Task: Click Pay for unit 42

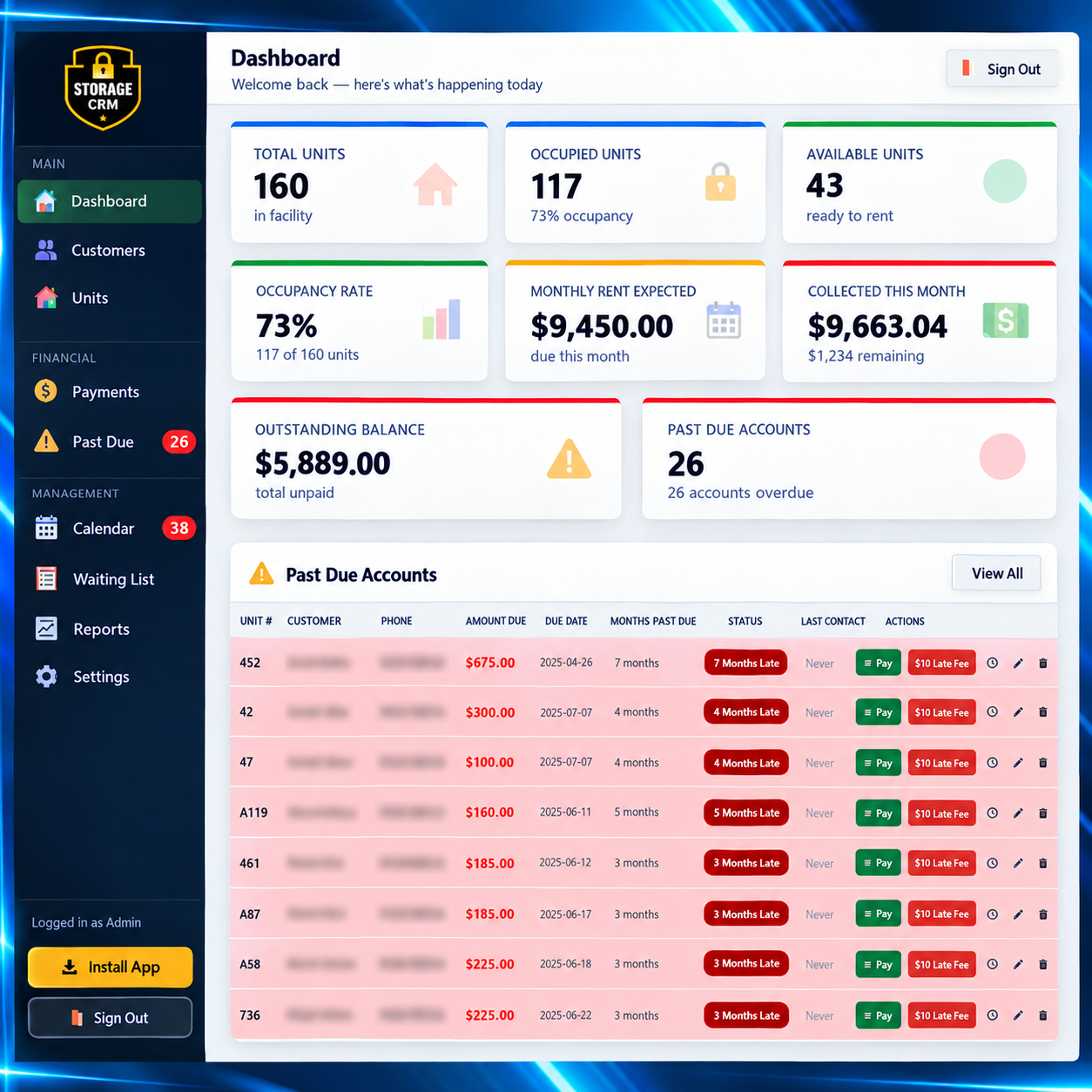Action: (879, 712)
